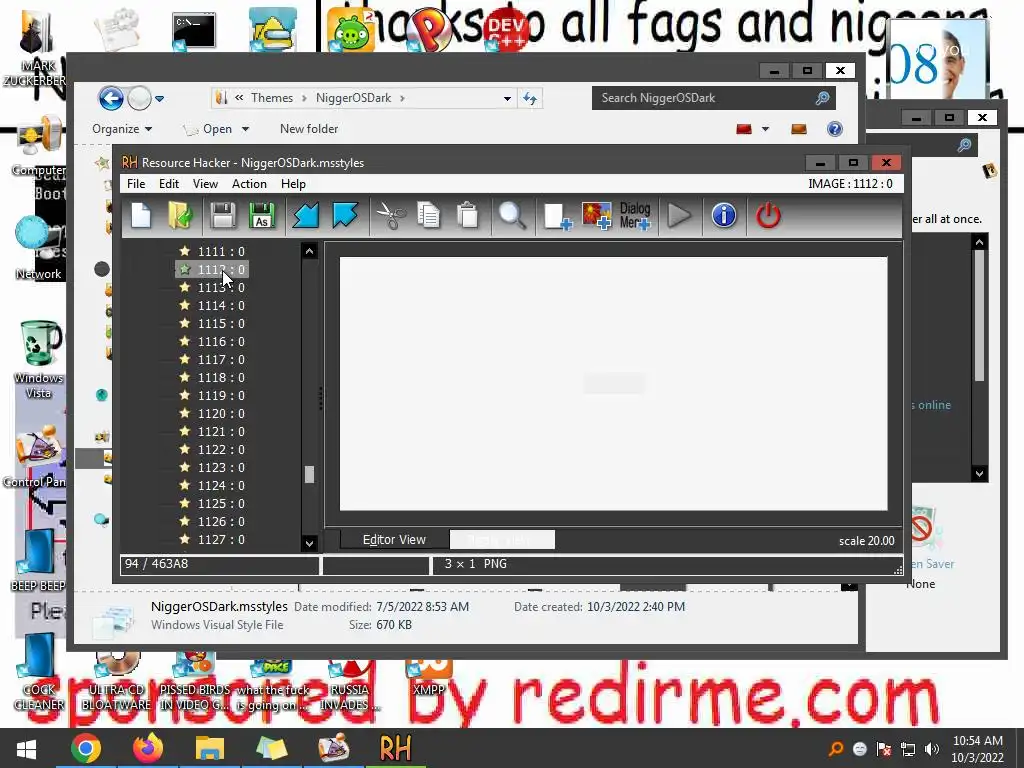The width and height of the screenshot is (1024, 768).
Task: Click the clock in the system tray
Action: pyautogui.click(x=977, y=749)
